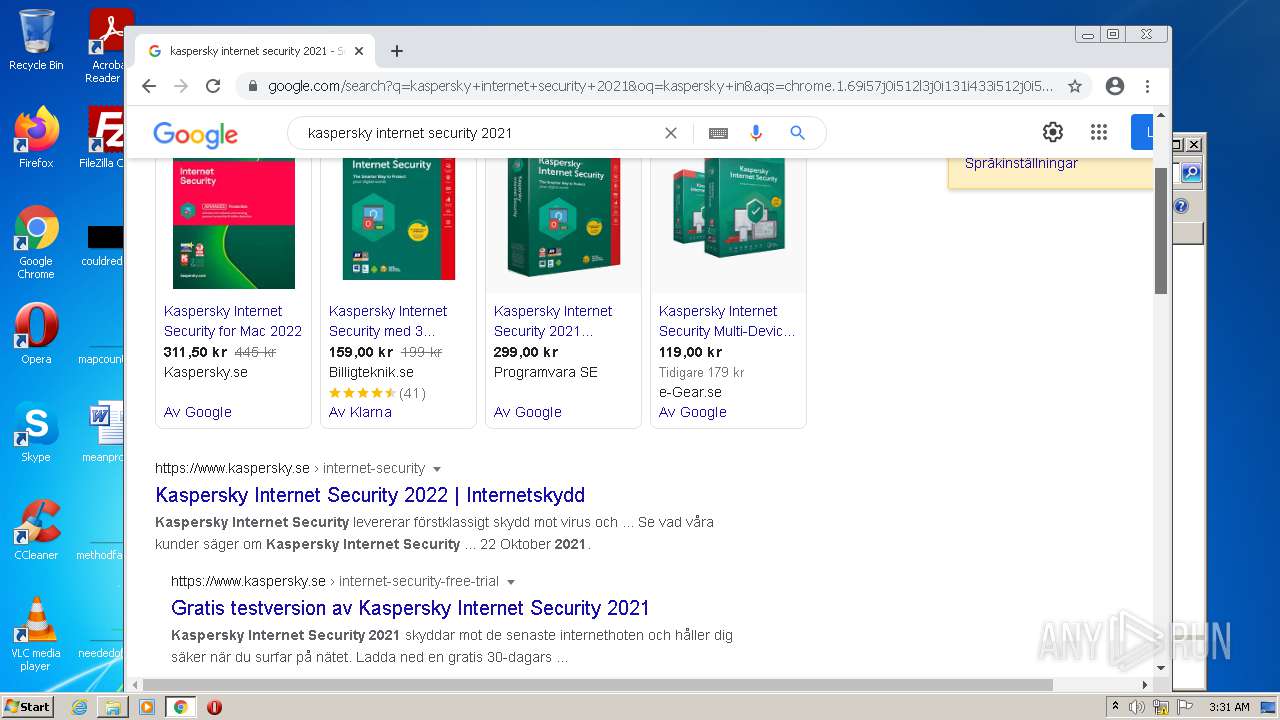Open Skype desktop shortcut
Screen dimensions: 1280x720
(36, 432)
